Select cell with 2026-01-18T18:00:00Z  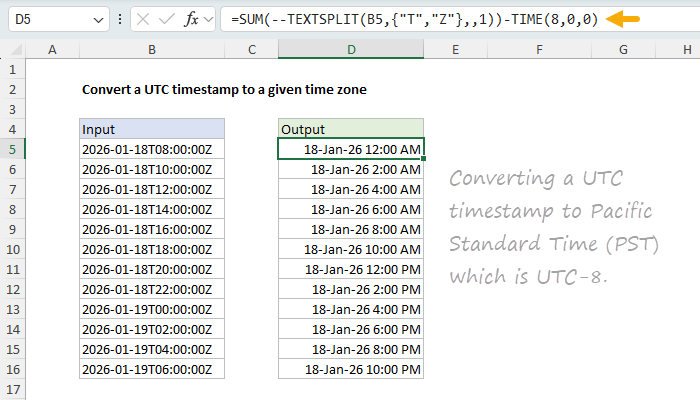tap(152, 249)
